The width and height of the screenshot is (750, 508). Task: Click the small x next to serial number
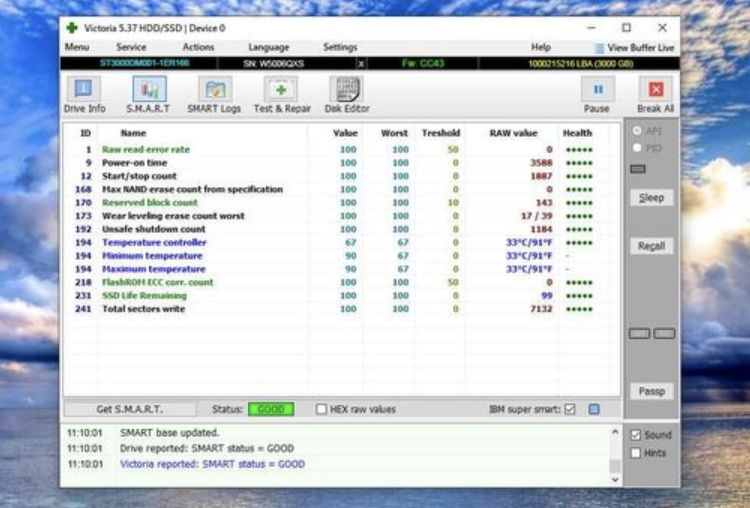coord(361,64)
